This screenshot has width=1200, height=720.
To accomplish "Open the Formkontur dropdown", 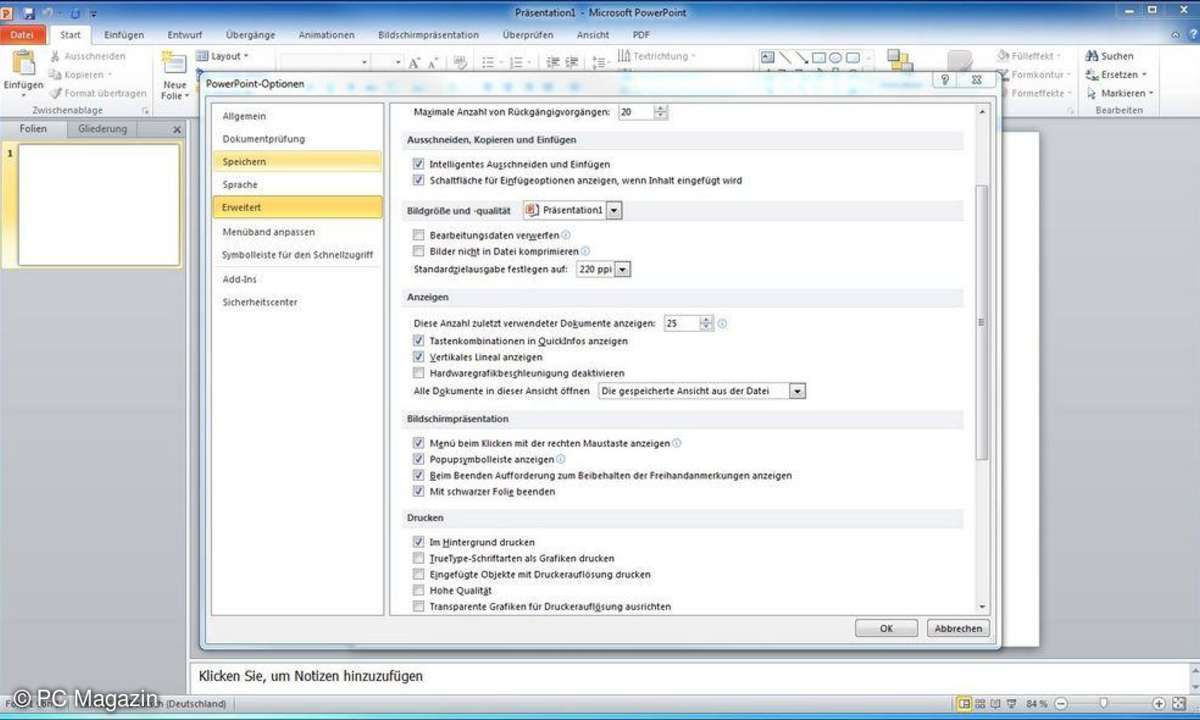I will [1067, 75].
